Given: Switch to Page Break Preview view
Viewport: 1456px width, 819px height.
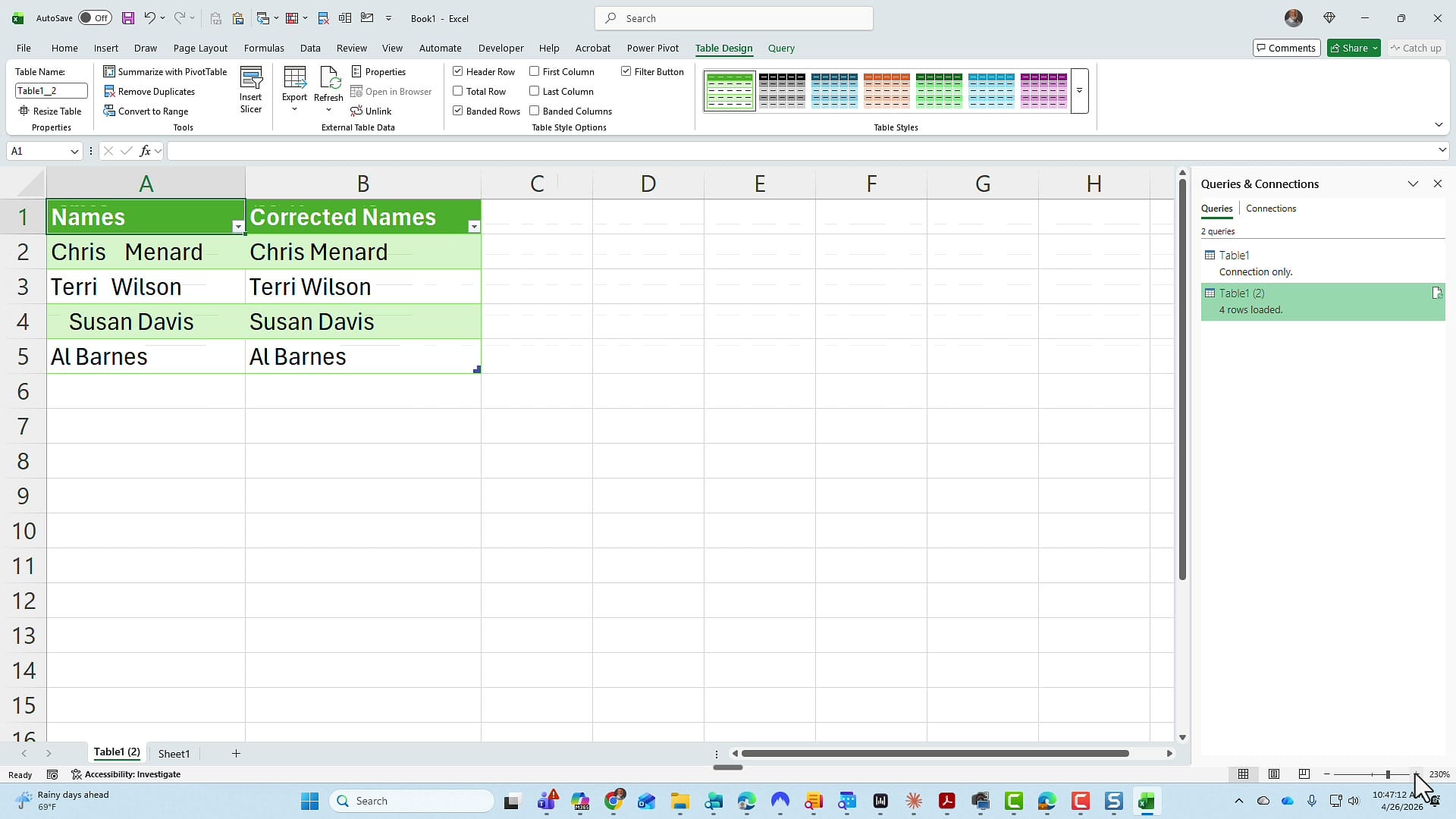Looking at the screenshot, I should (x=1304, y=774).
